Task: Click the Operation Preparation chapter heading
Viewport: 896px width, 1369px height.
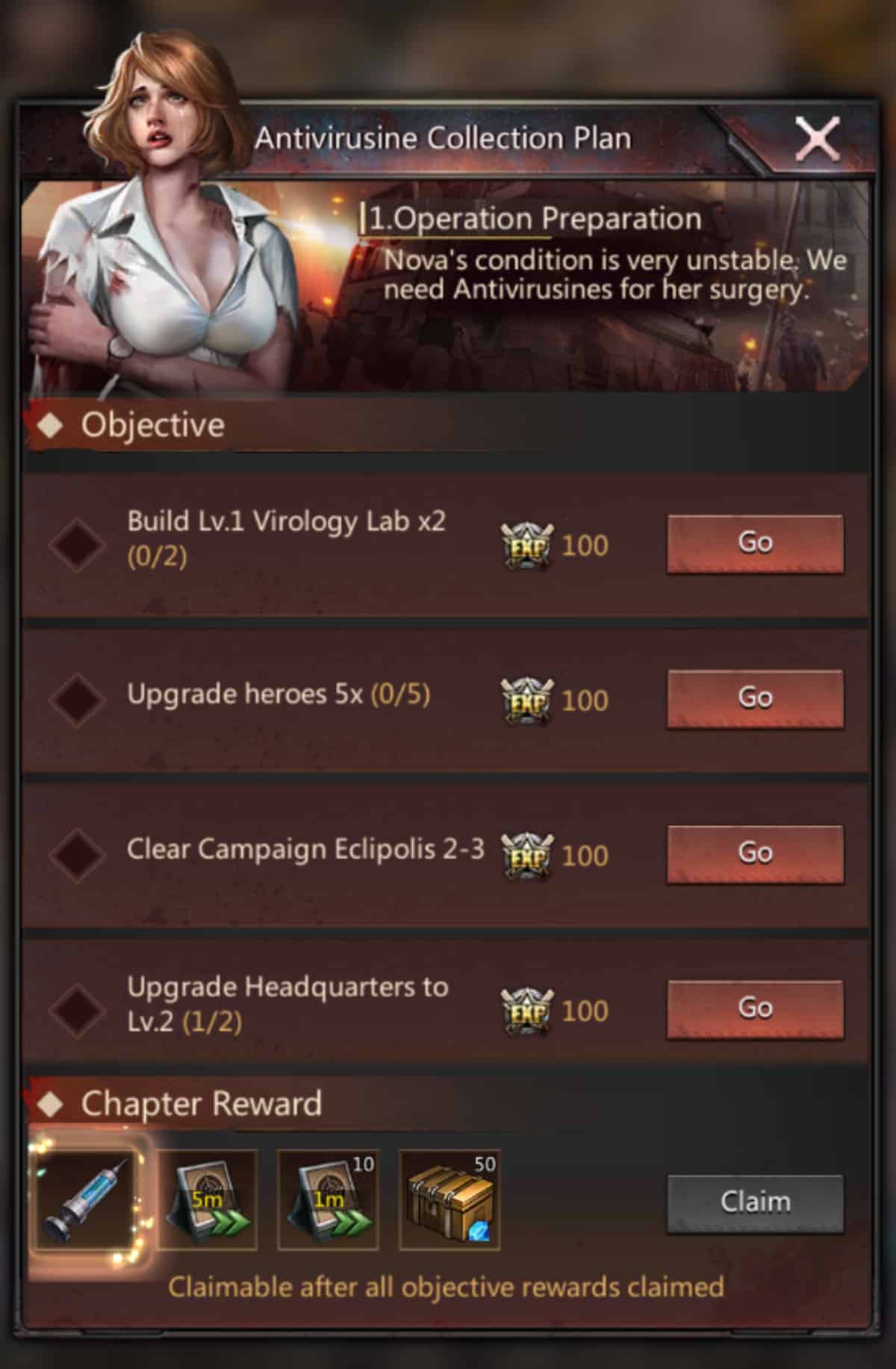Action: tap(535, 219)
